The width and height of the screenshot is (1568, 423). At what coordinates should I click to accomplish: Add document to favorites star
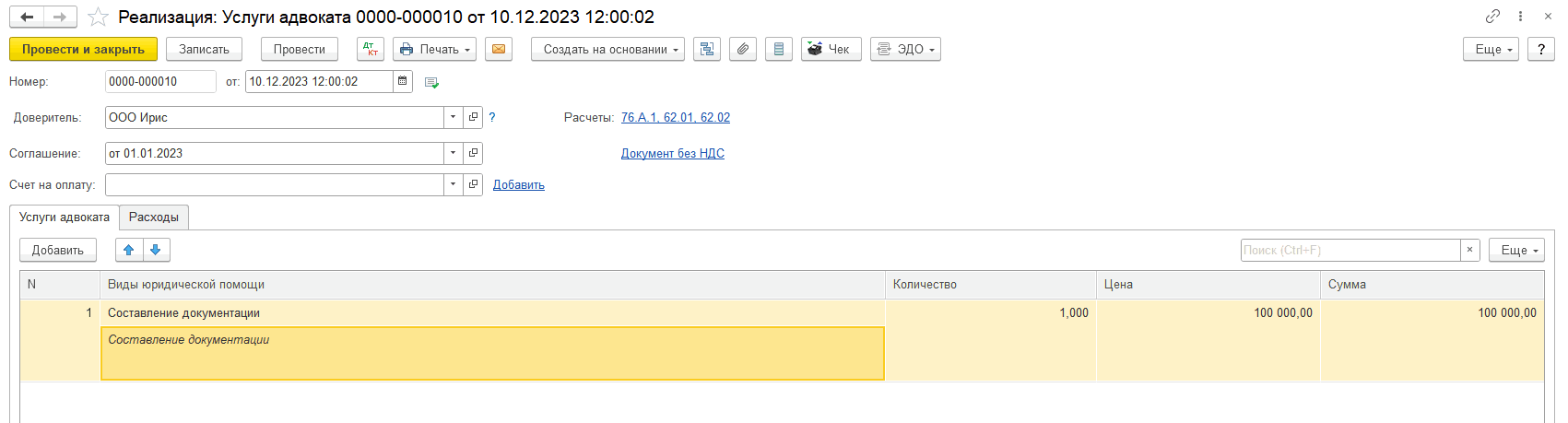pyautogui.click(x=98, y=18)
